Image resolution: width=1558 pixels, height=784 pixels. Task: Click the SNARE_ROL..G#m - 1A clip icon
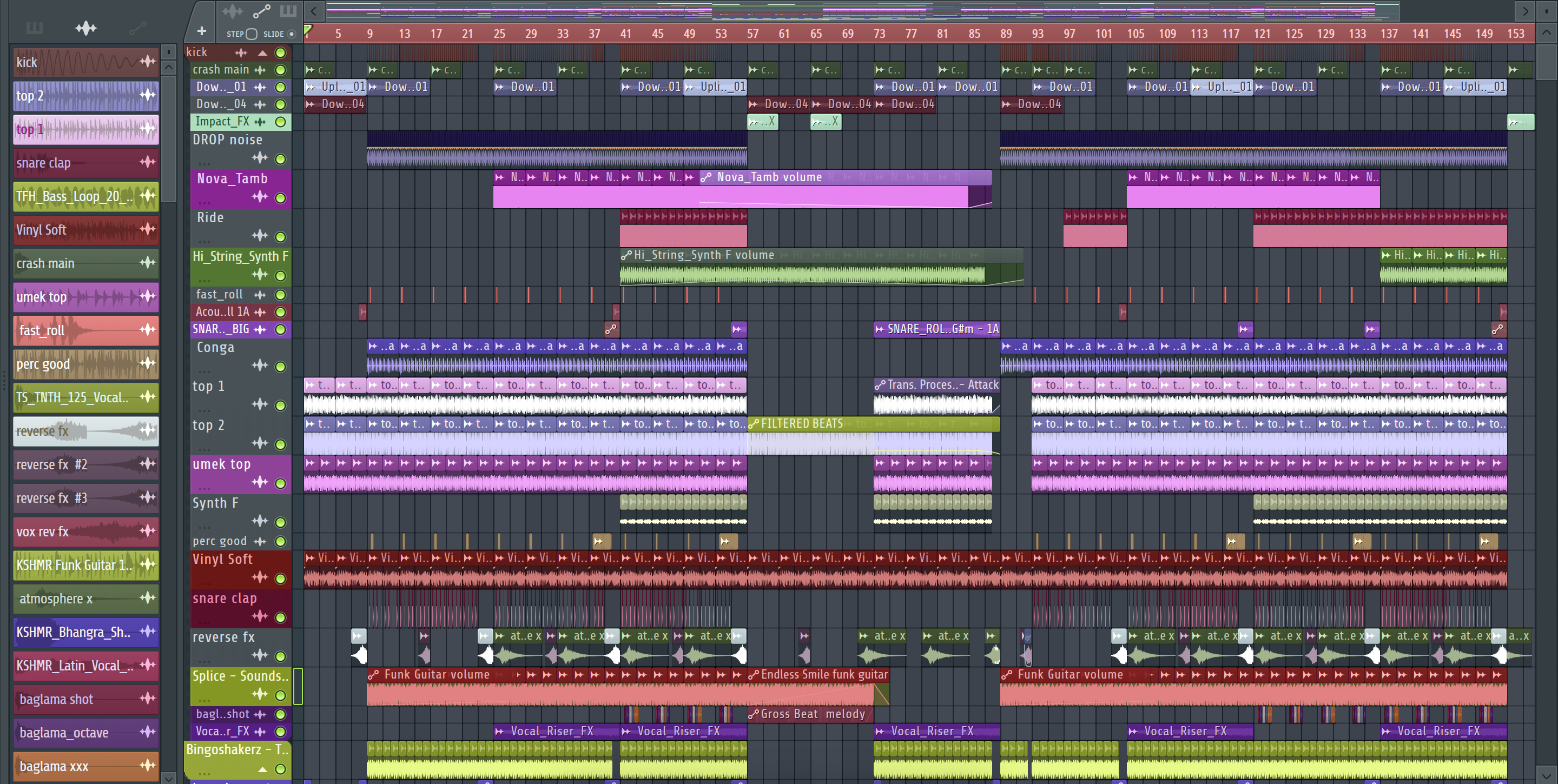tap(880, 329)
